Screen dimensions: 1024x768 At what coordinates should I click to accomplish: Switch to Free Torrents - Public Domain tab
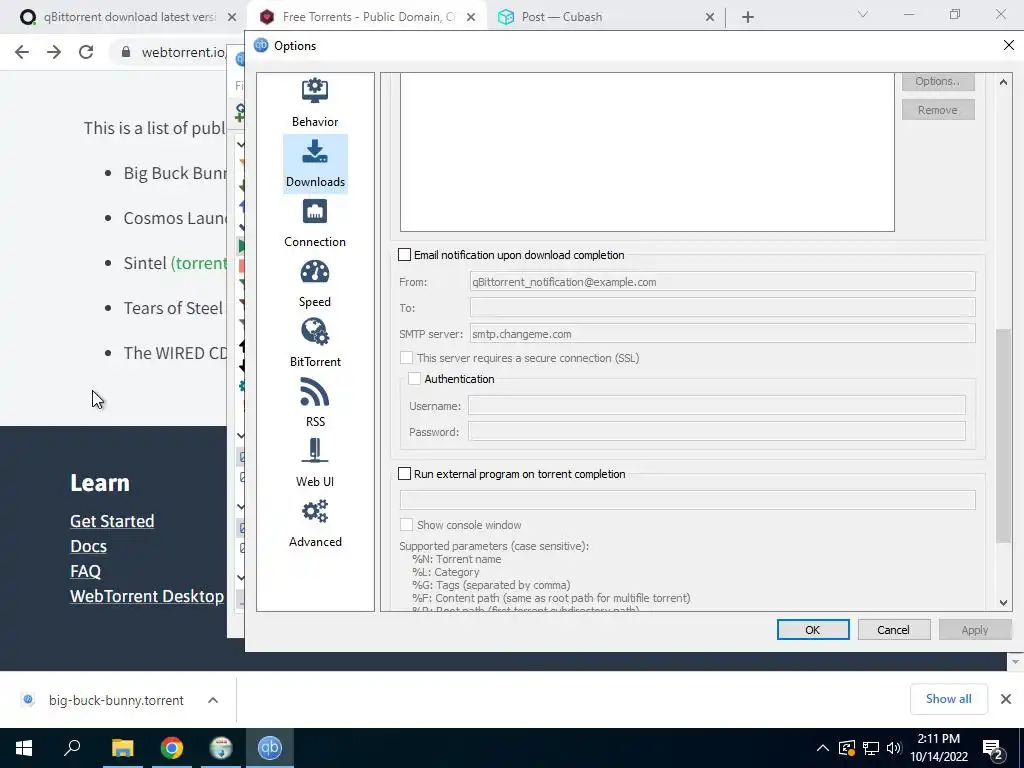[366, 17]
